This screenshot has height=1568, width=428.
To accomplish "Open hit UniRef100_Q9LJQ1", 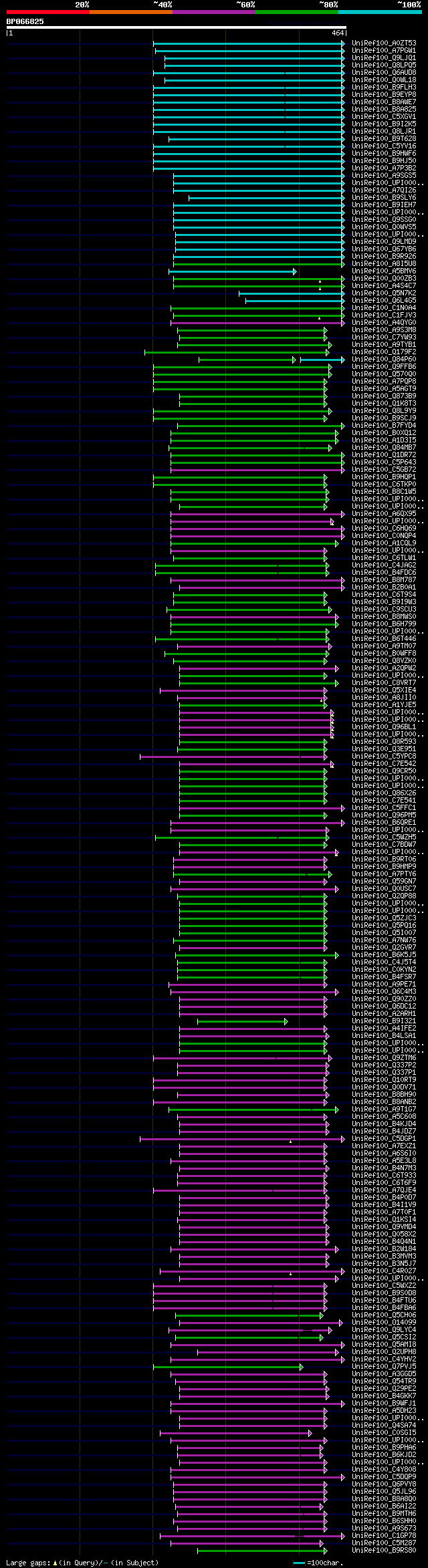I will (384, 58).
